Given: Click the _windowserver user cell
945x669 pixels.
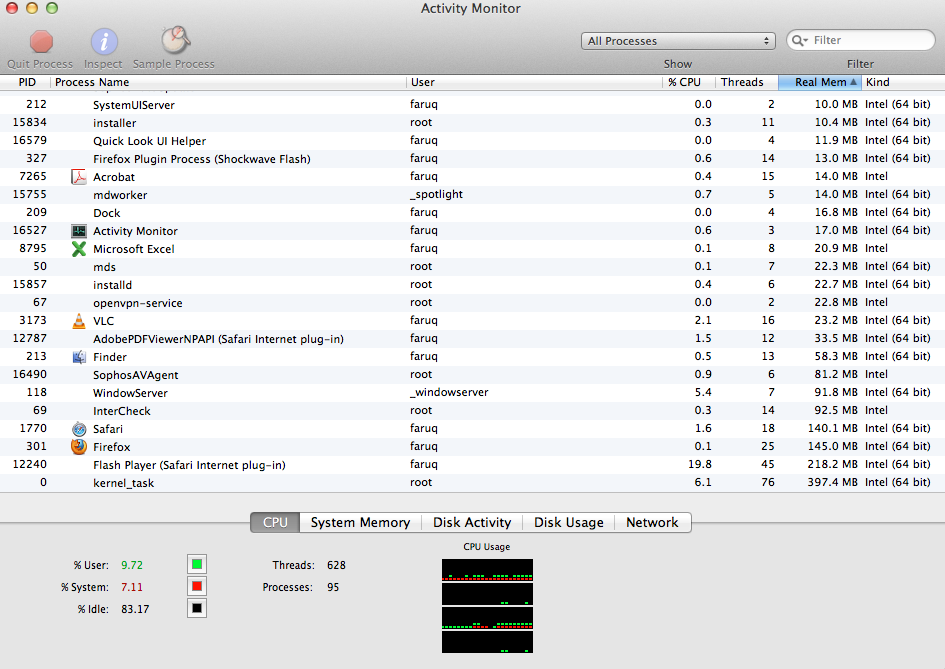Looking at the screenshot, I should pyautogui.click(x=449, y=392).
